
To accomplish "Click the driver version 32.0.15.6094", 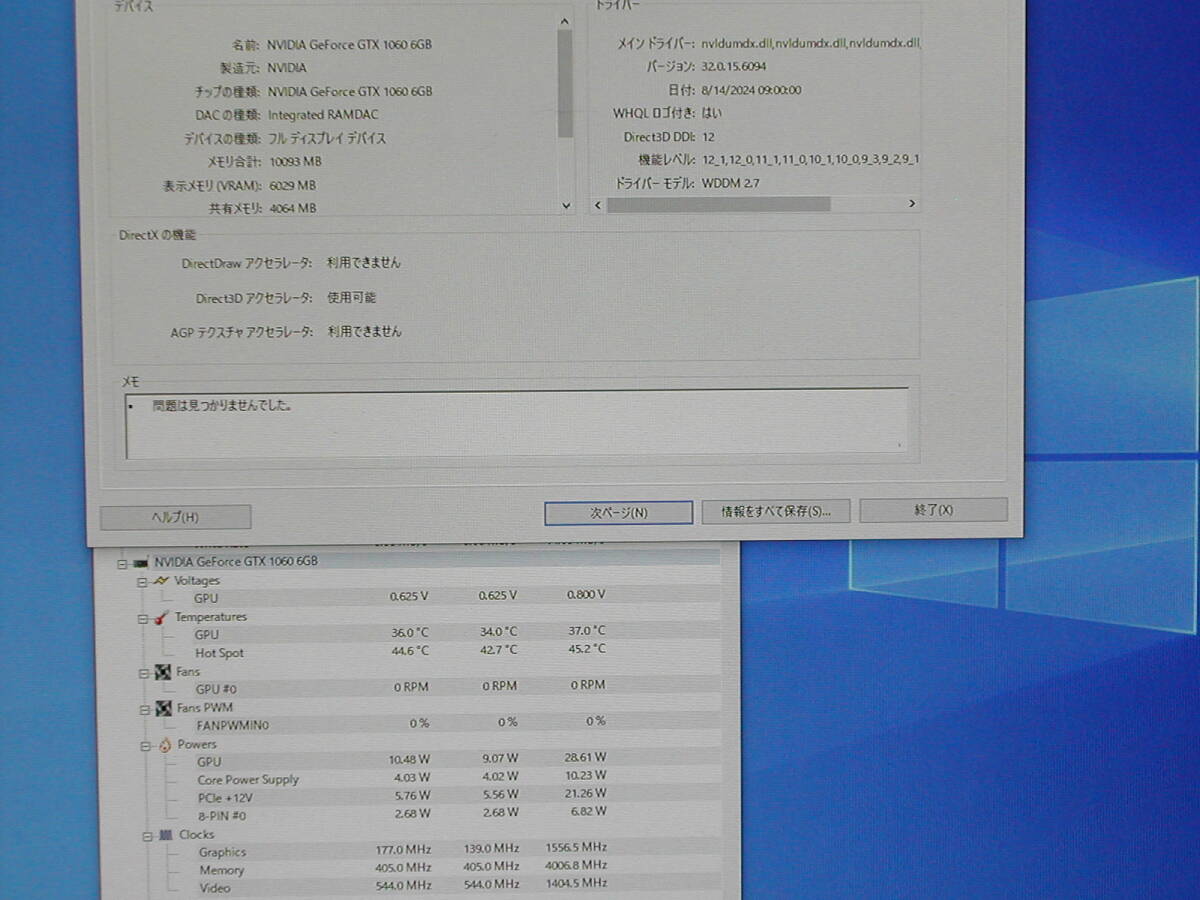I will click(733, 66).
